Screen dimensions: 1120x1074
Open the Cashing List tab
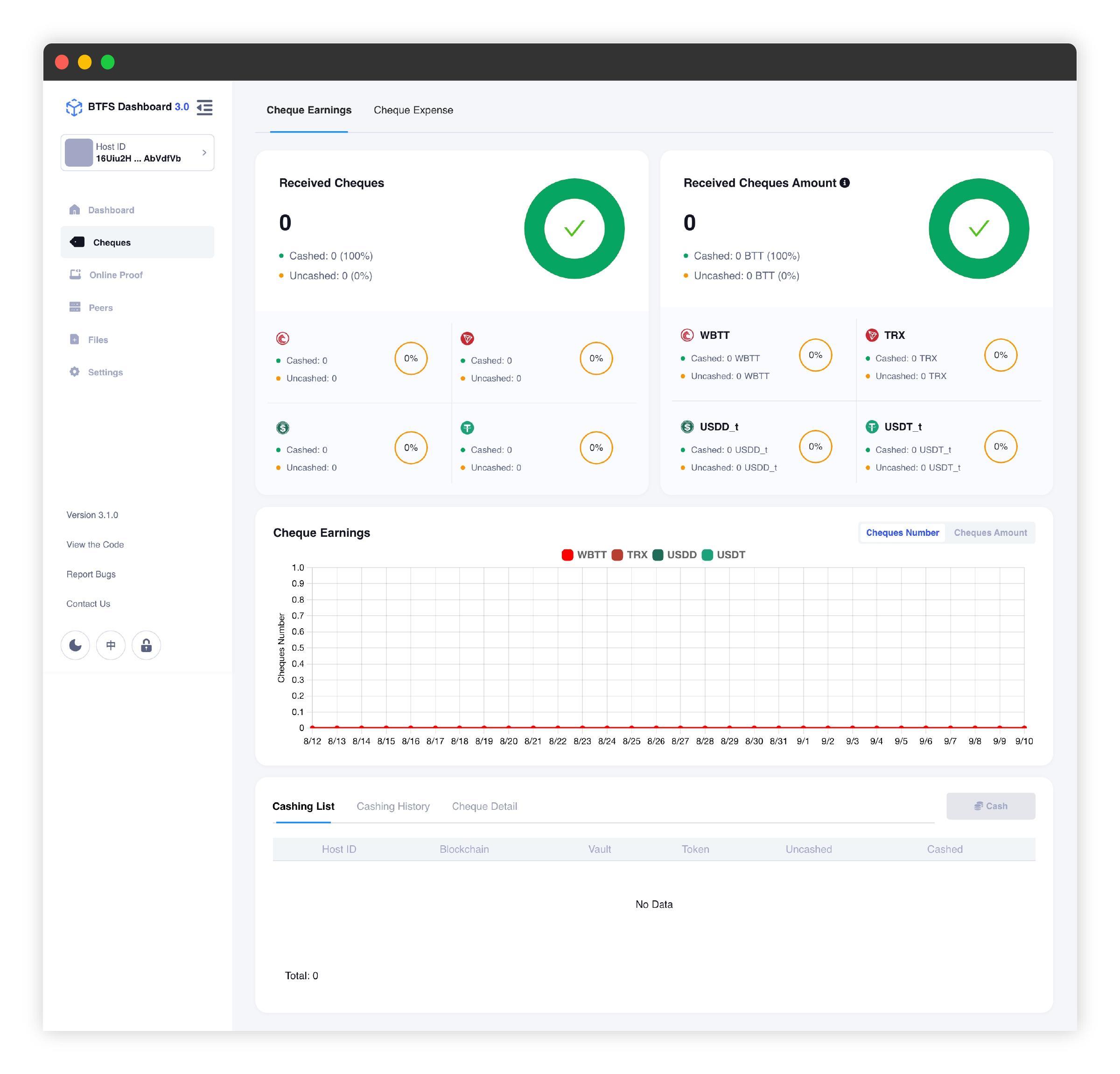(303, 806)
